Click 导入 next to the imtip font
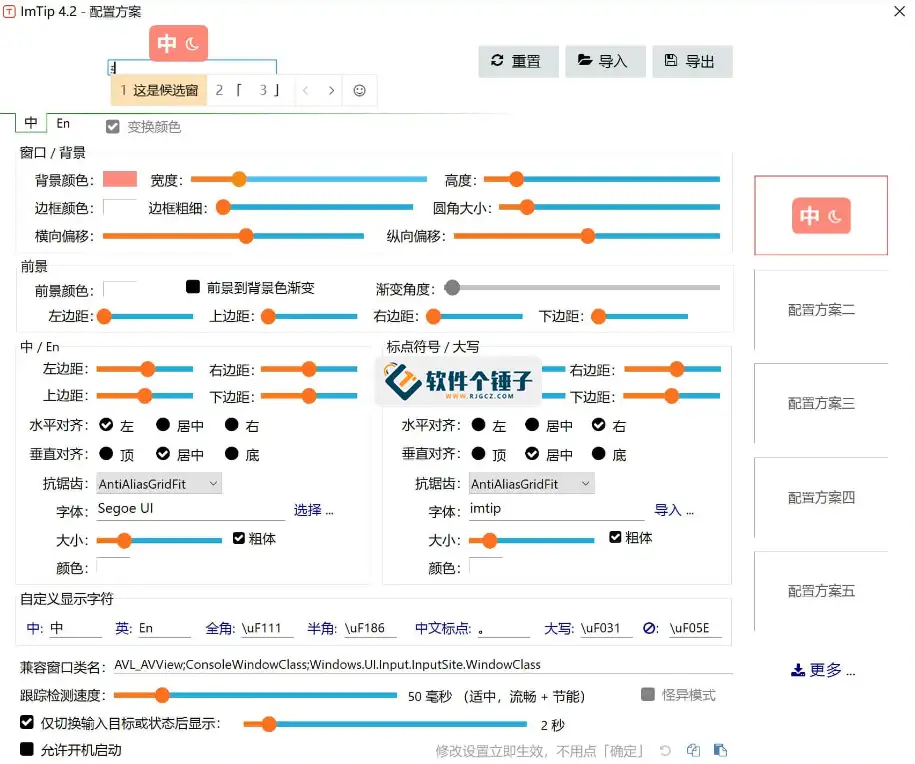The height and width of the screenshot is (764, 915). pos(674,510)
